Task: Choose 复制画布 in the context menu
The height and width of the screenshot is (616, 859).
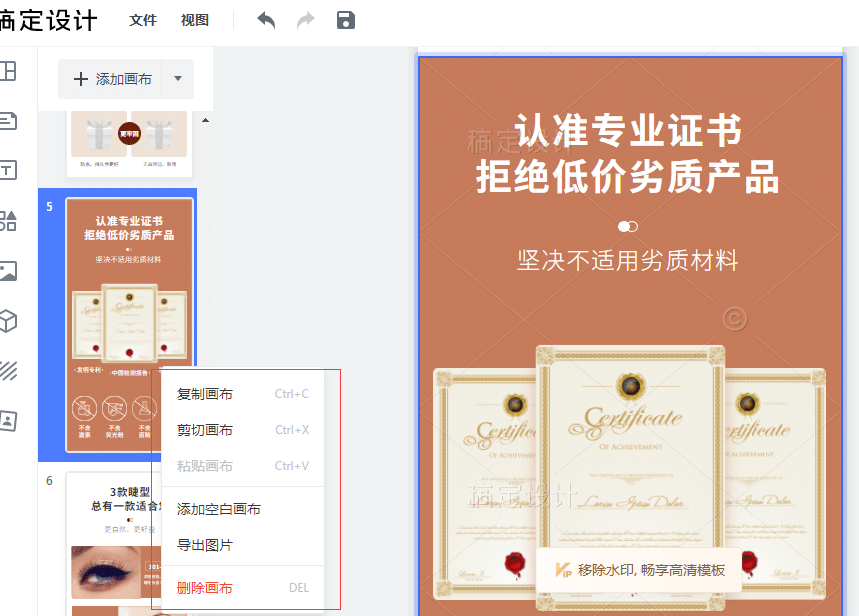Action: point(243,394)
